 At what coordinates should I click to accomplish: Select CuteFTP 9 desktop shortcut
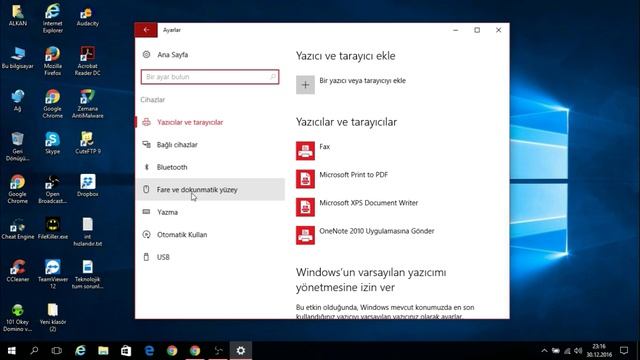coord(87,143)
